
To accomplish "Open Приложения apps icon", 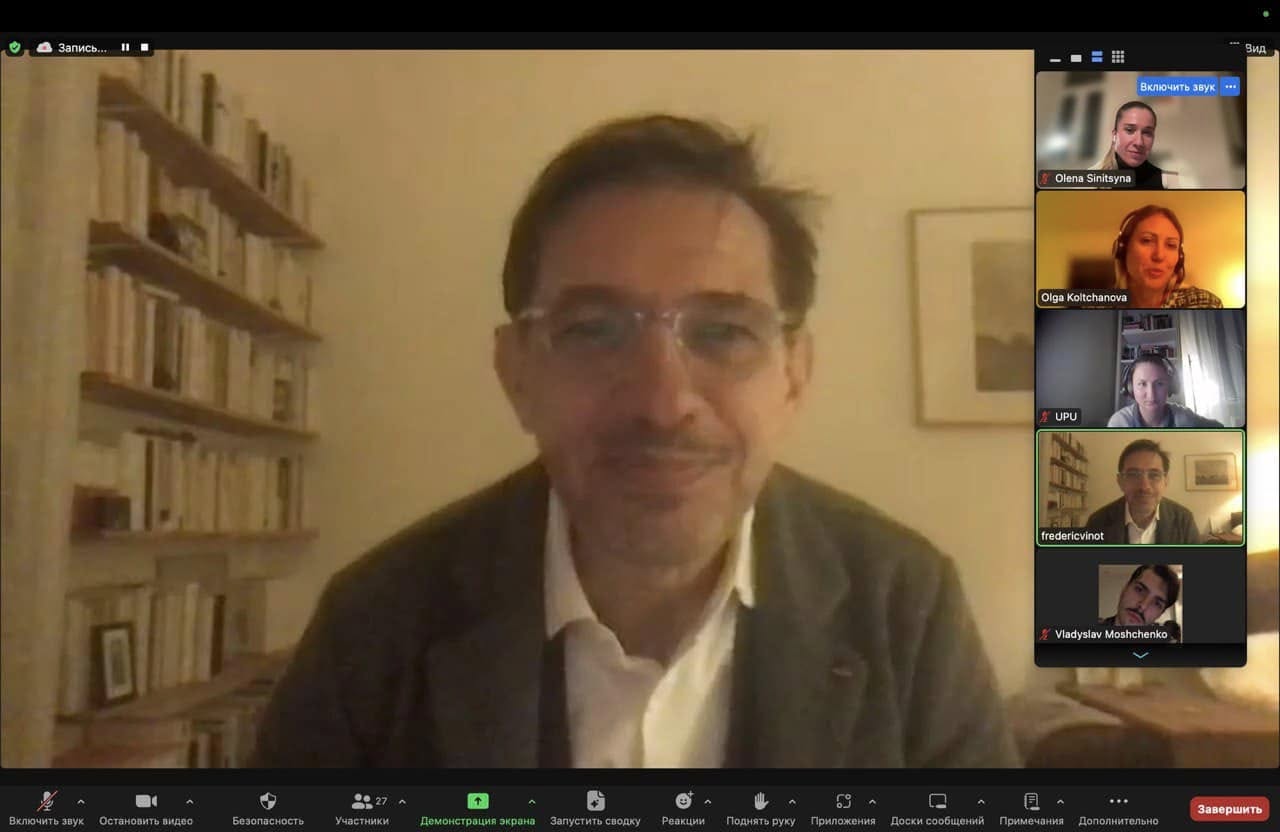I will 843,801.
